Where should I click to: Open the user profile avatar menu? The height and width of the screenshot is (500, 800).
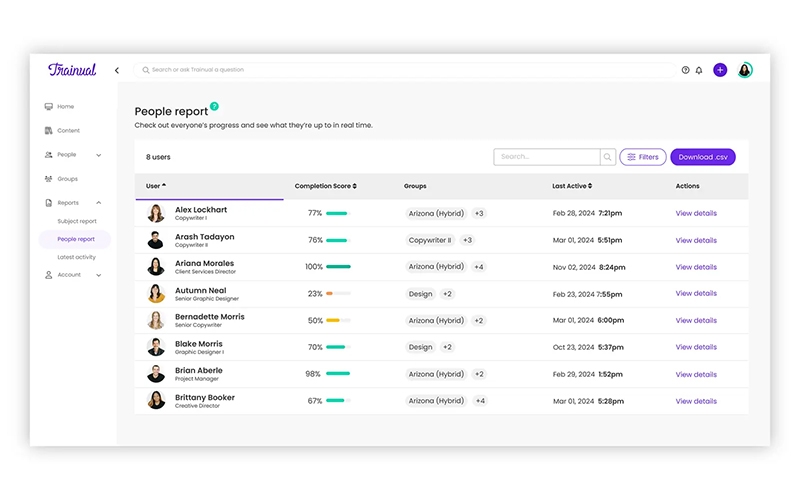(x=745, y=70)
